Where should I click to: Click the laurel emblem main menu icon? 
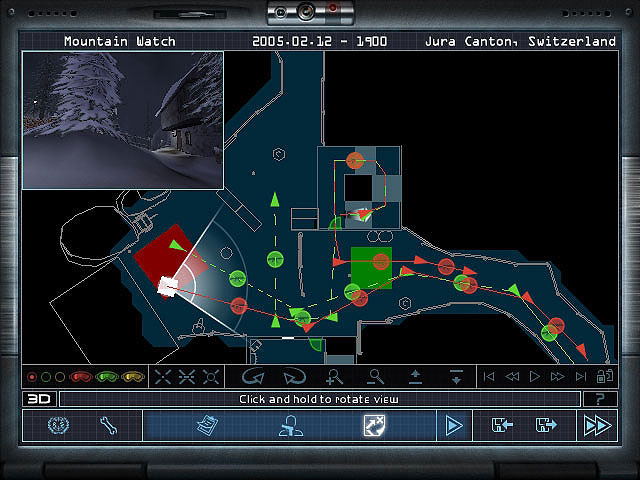59,425
